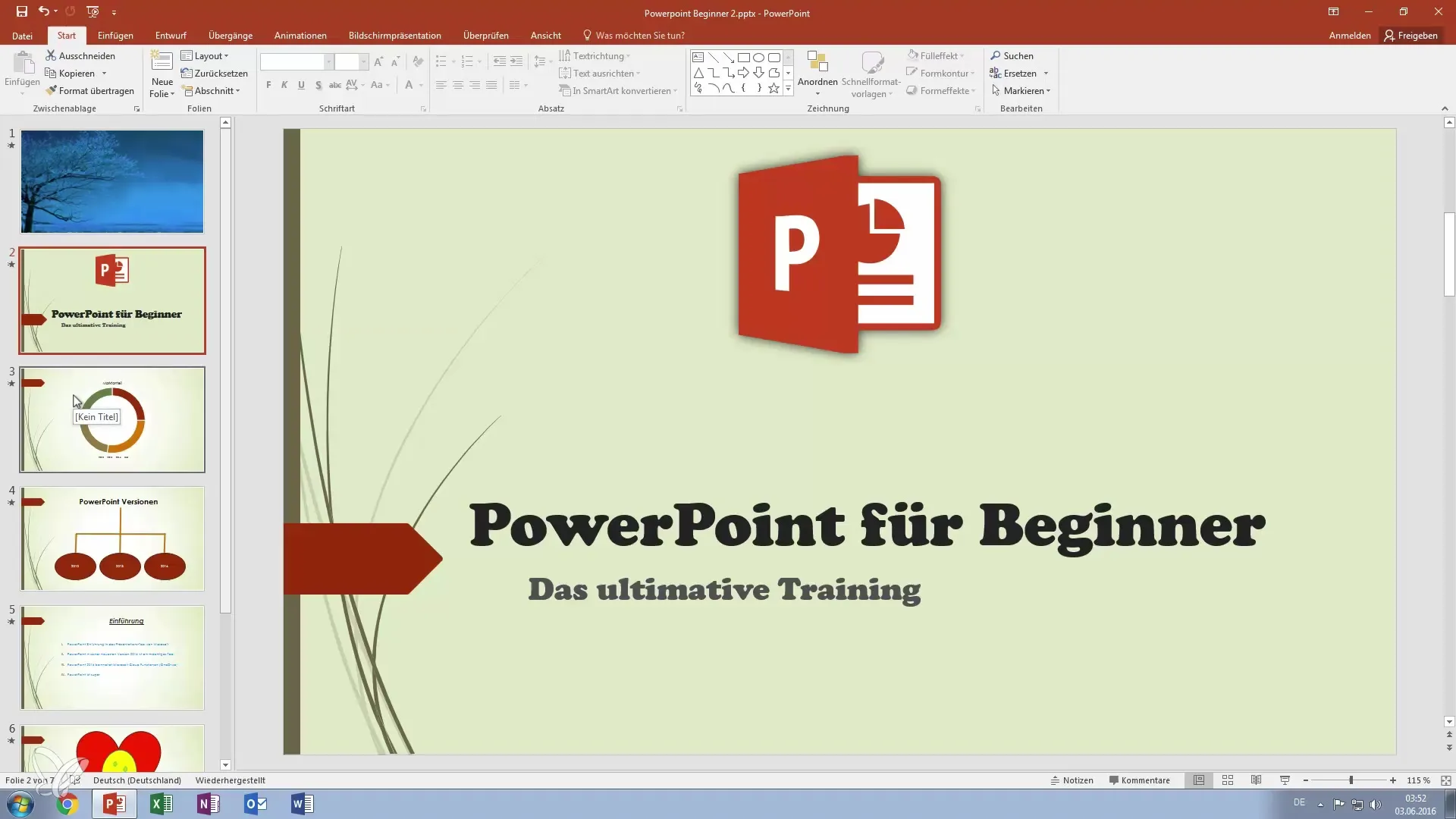Open Layout dropdown
The width and height of the screenshot is (1456, 819).
(x=205, y=56)
